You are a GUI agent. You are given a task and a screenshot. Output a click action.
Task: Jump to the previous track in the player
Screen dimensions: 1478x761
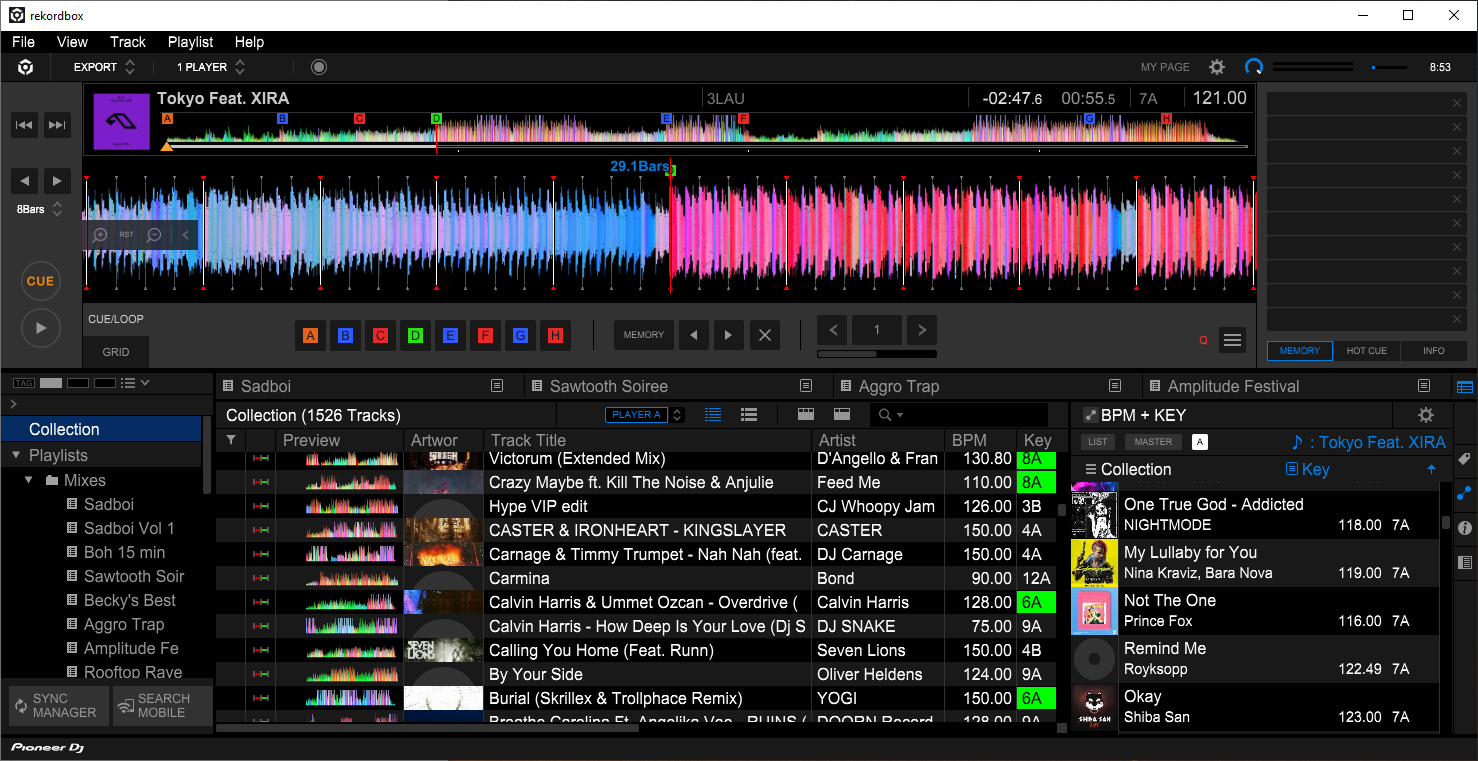(25, 125)
